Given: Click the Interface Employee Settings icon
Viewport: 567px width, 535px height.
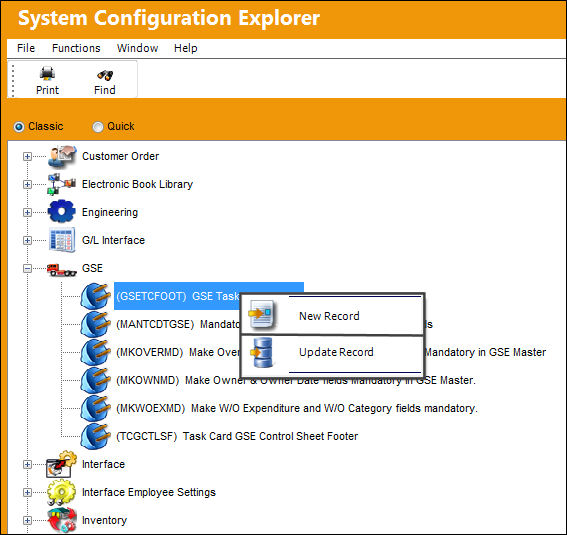Looking at the screenshot, I should (61, 492).
